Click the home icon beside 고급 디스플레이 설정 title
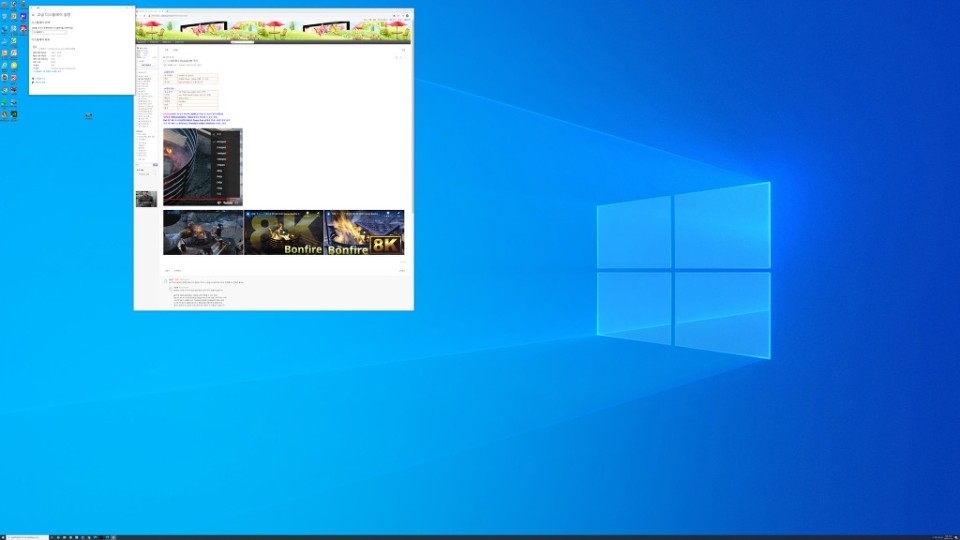The height and width of the screenshot is (540, 960). click(33, 15)
